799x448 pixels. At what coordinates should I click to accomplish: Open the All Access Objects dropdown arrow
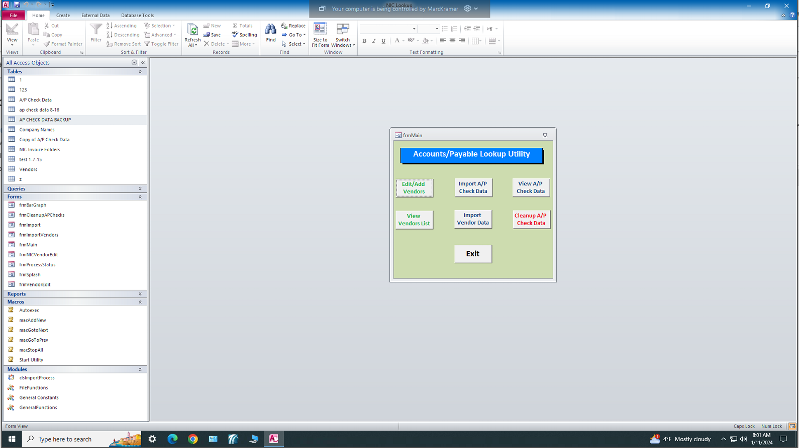tap(135, 63)
